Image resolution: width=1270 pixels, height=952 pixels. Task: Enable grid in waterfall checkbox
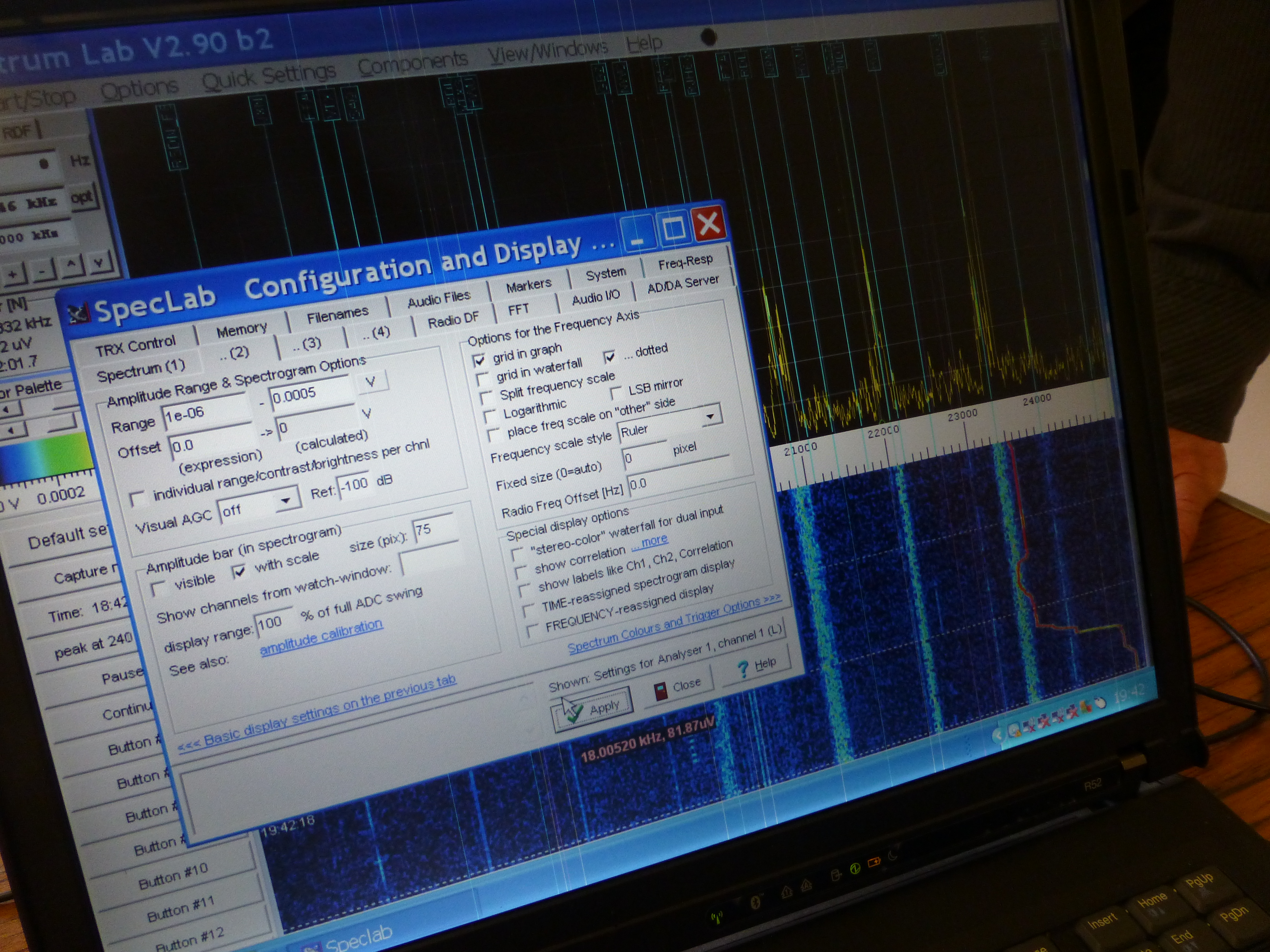pos(482,379)
